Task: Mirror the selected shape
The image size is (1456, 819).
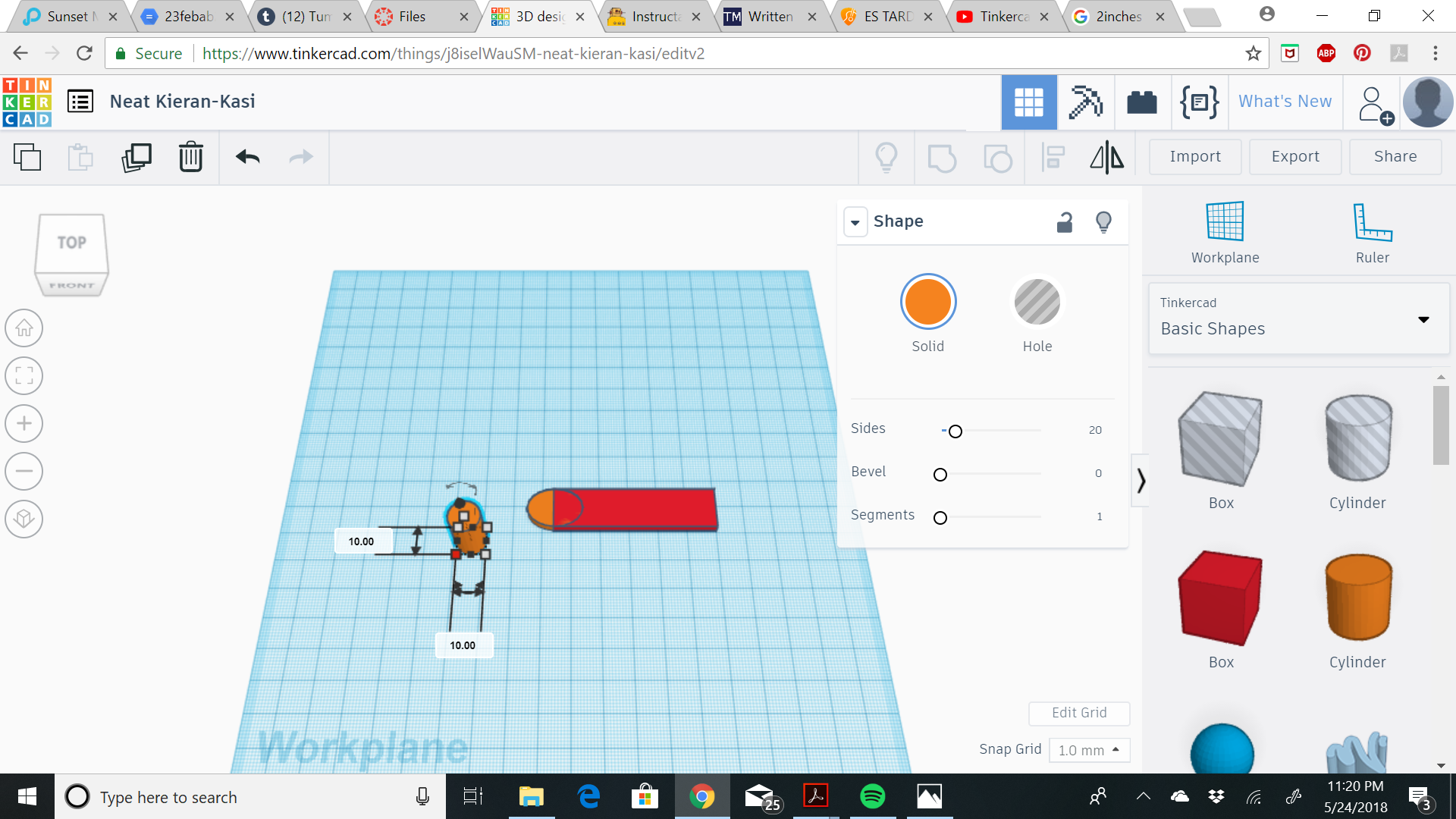Action: [1106, 157]
